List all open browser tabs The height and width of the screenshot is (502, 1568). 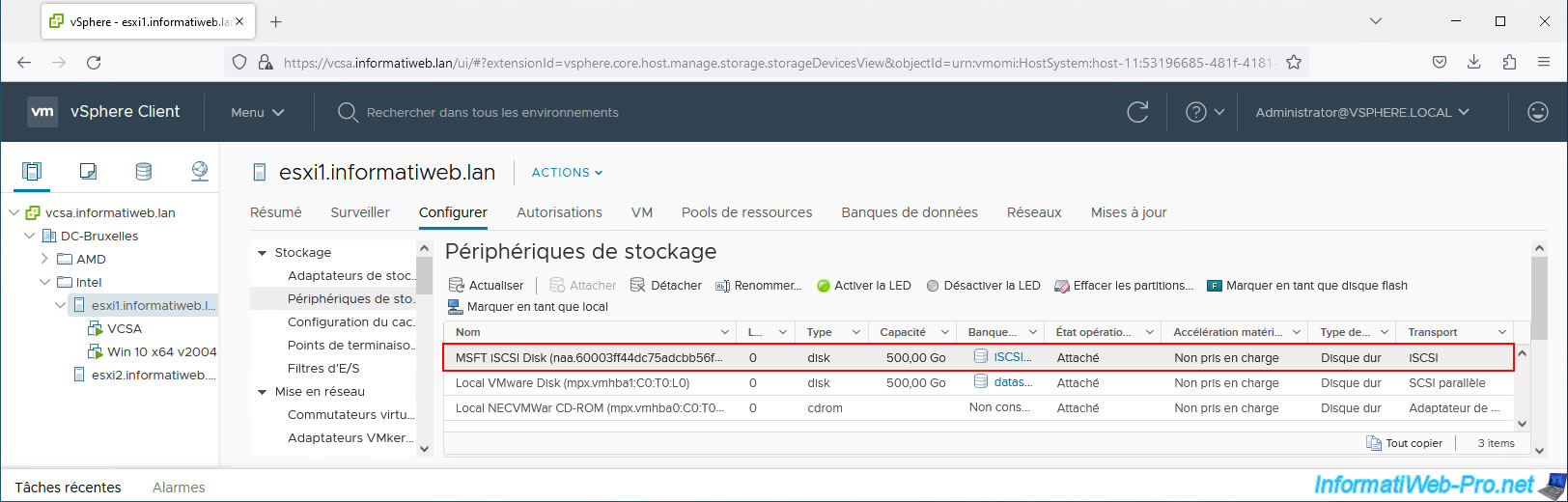[1376, 21]
